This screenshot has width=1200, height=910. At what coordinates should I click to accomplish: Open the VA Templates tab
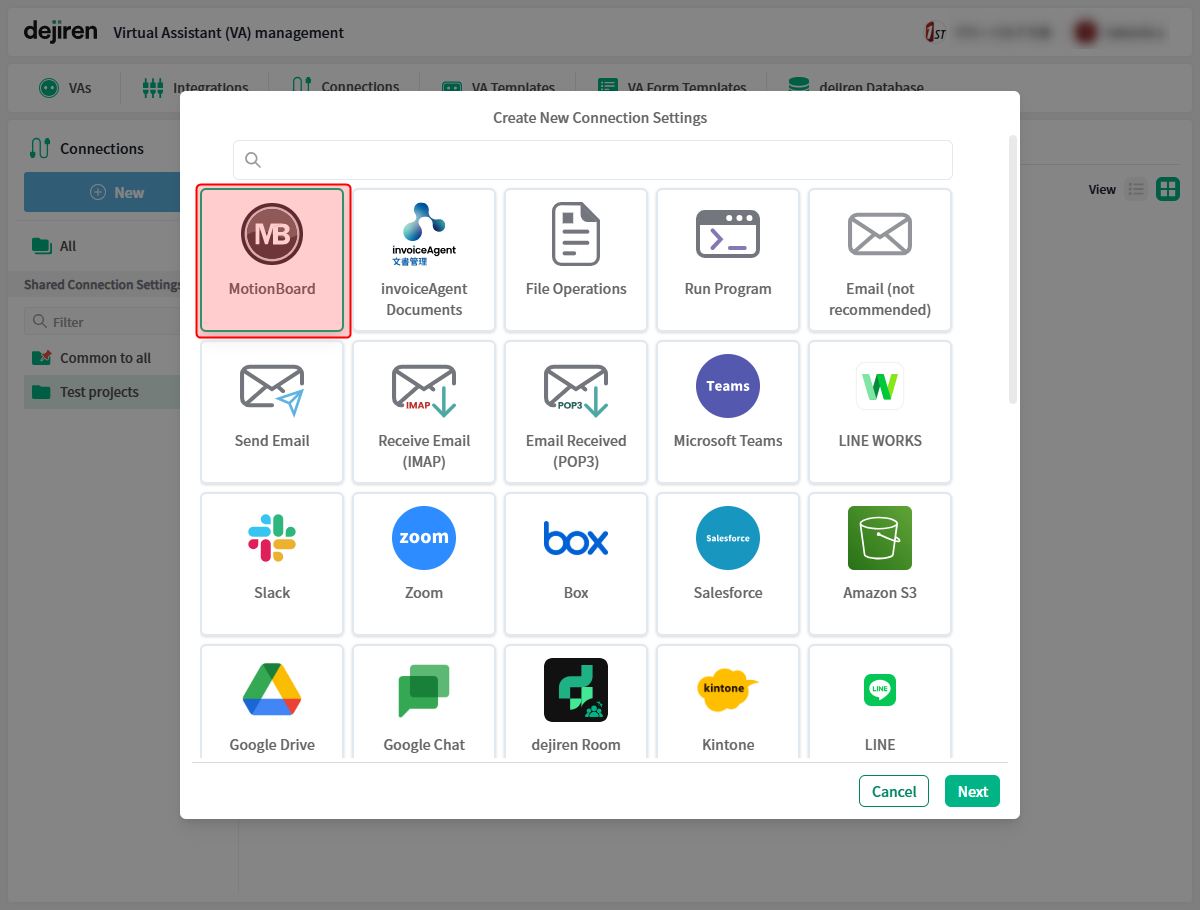499,88
